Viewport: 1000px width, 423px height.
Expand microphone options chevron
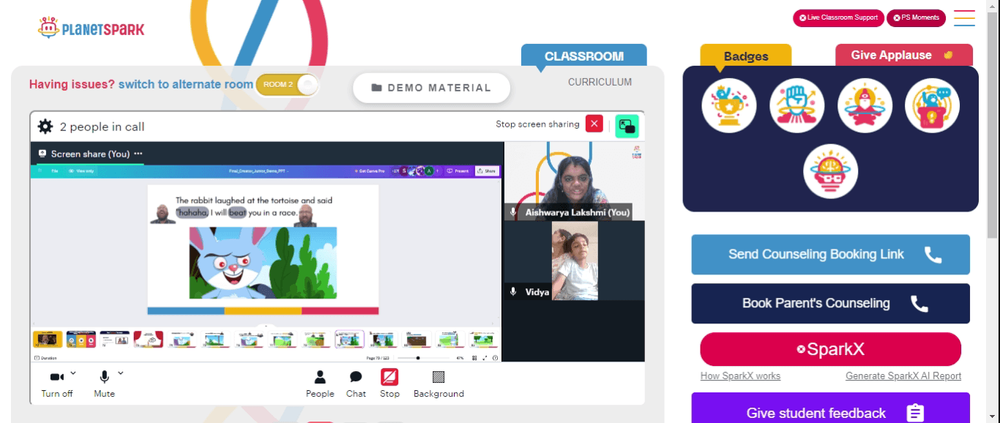[121, 373]
